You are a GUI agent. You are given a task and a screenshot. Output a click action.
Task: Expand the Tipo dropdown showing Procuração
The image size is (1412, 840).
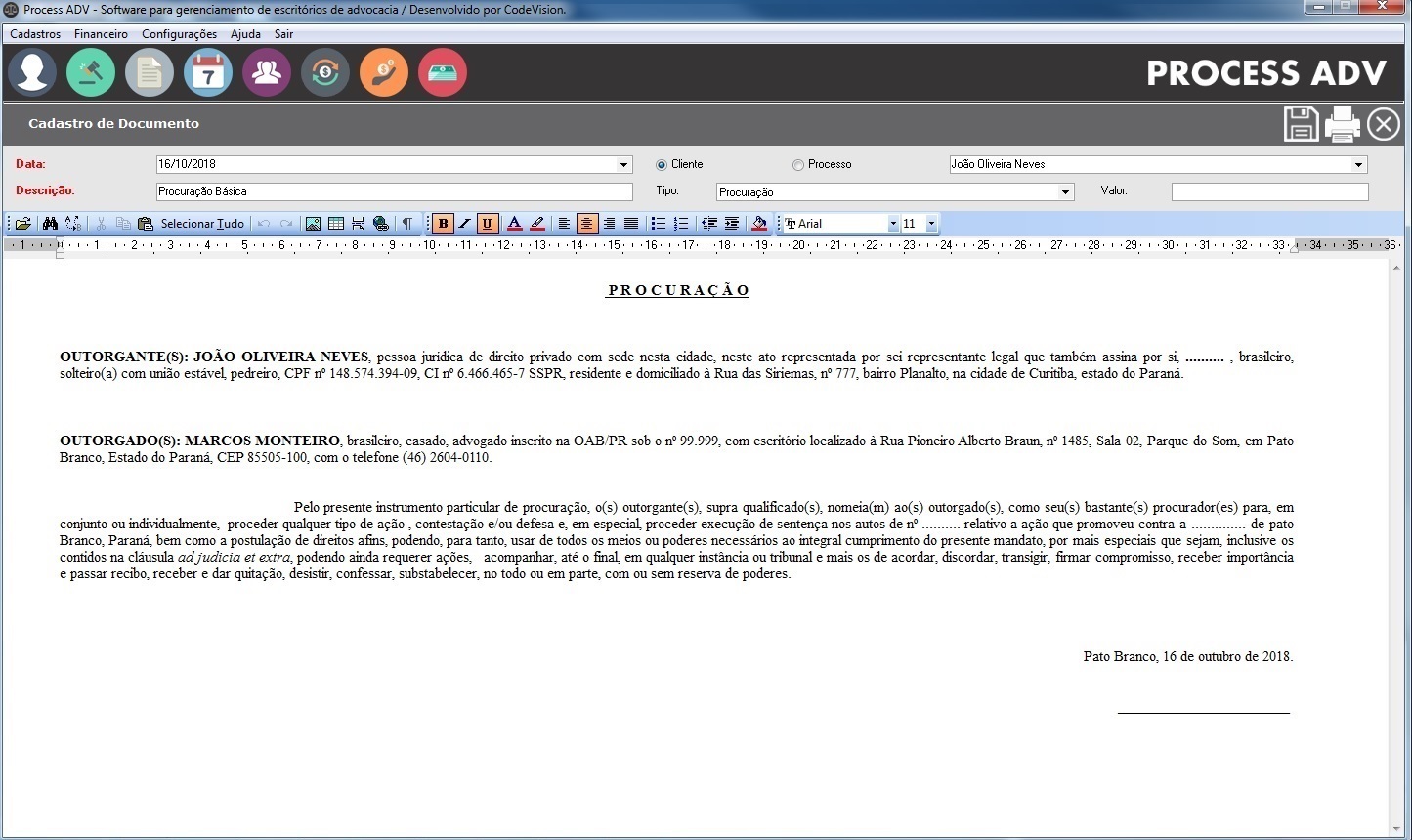[1065, 192]
